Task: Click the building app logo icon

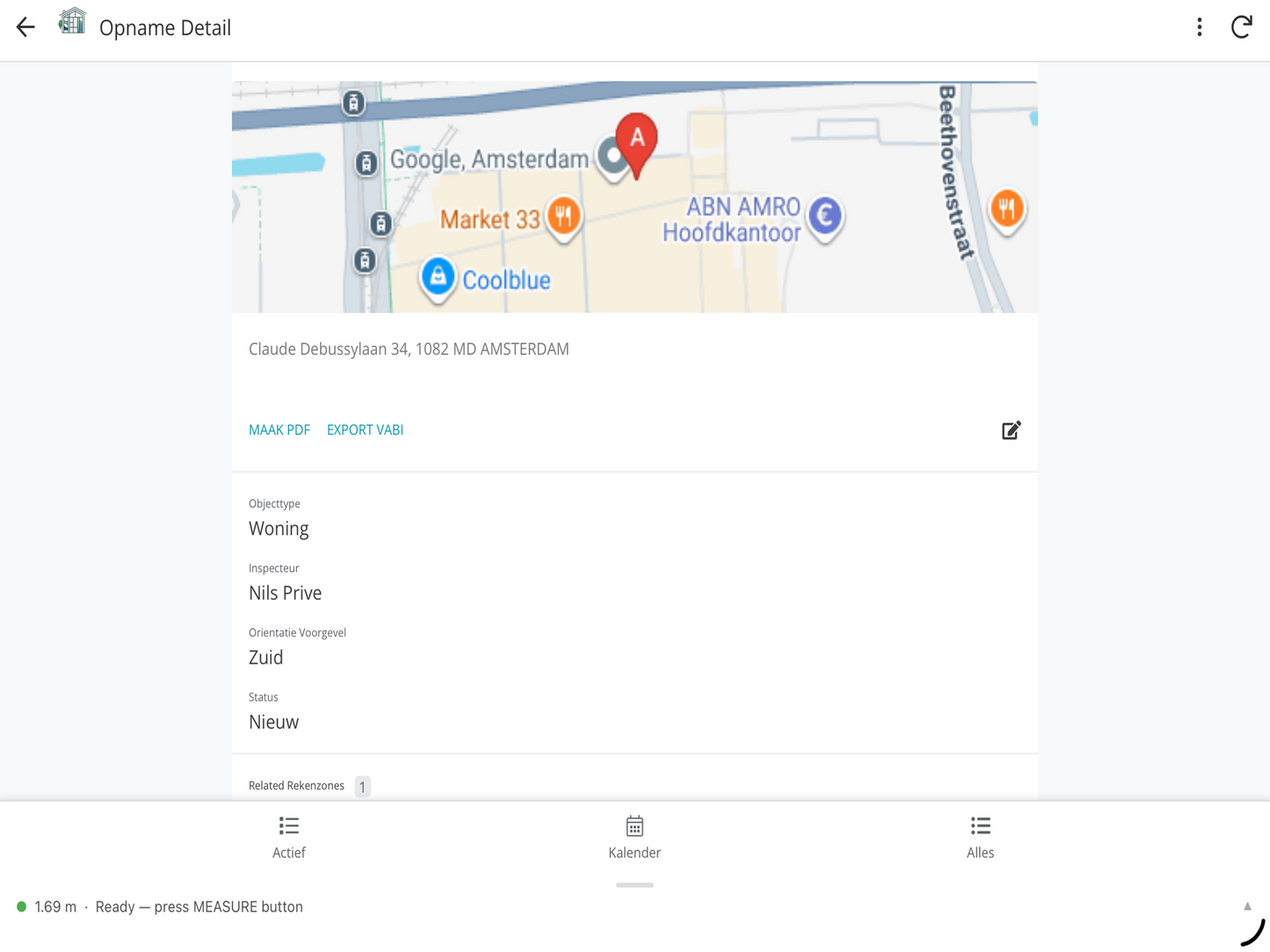Action: pyautogui.click(x=72, y=22)
